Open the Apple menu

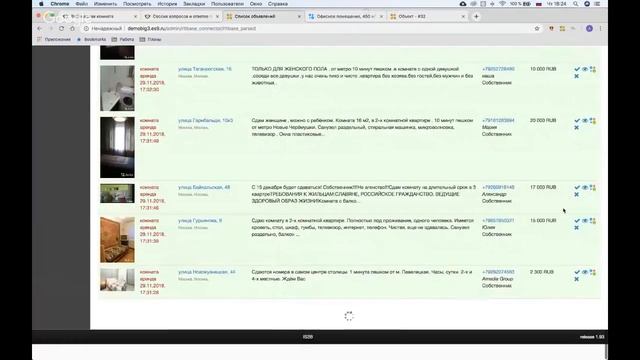(x=41, y=4)
